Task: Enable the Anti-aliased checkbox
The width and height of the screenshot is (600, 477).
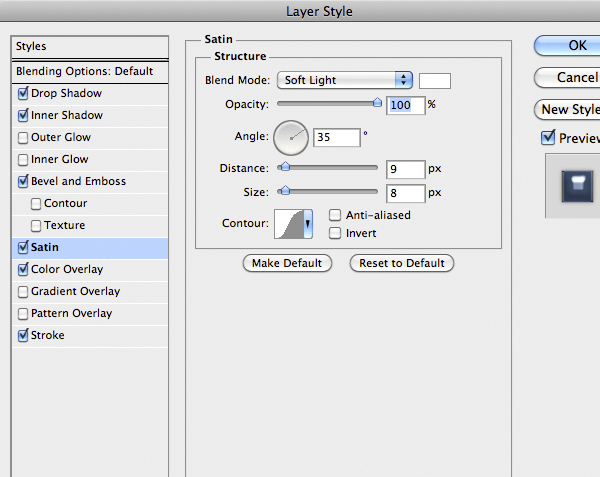Action: 335,215
